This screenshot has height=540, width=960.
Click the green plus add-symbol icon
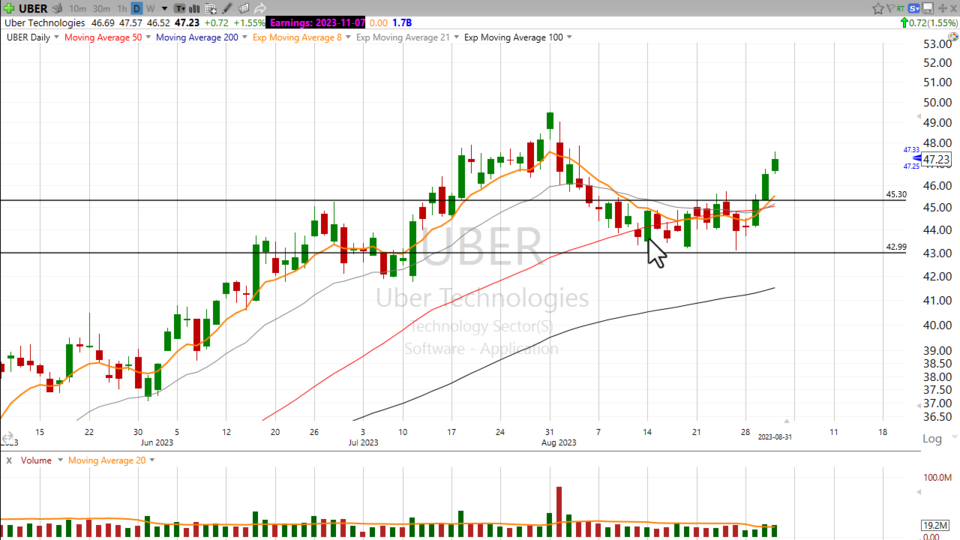pos(9,8)
